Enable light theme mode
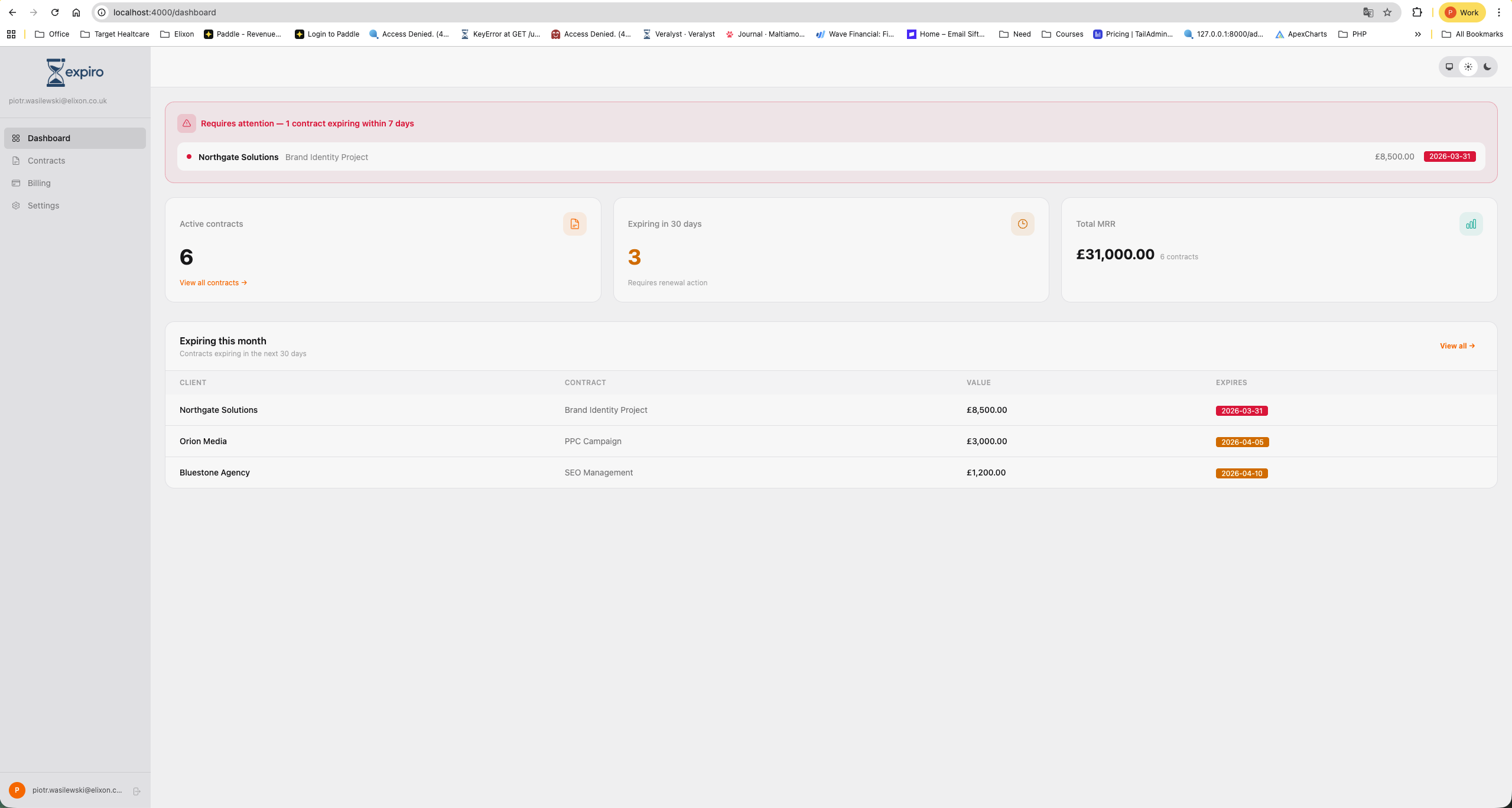The image size is (1512, 808). click(1468, 67)
